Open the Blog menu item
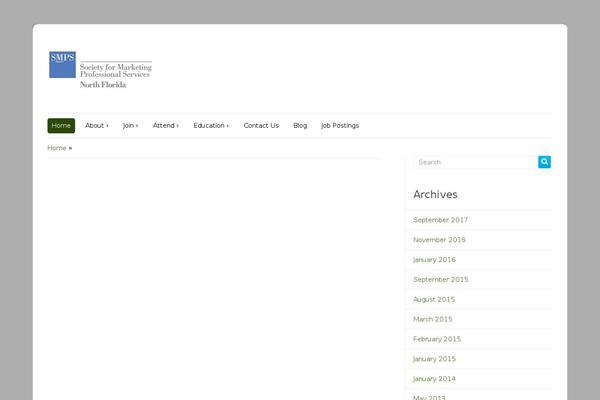The image size is (600, 400). pyautogui.click(x=300, y=126)
